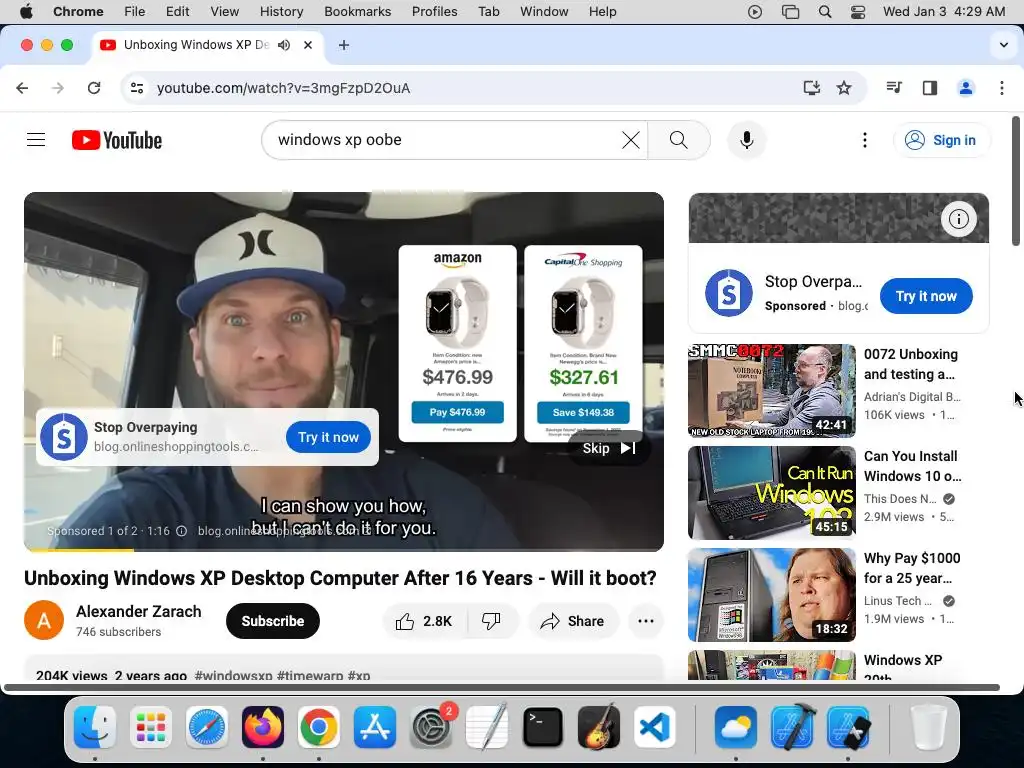The image size is (1024, 768).
Task: Go to the YouTube home logo
Action: [117, 140]
